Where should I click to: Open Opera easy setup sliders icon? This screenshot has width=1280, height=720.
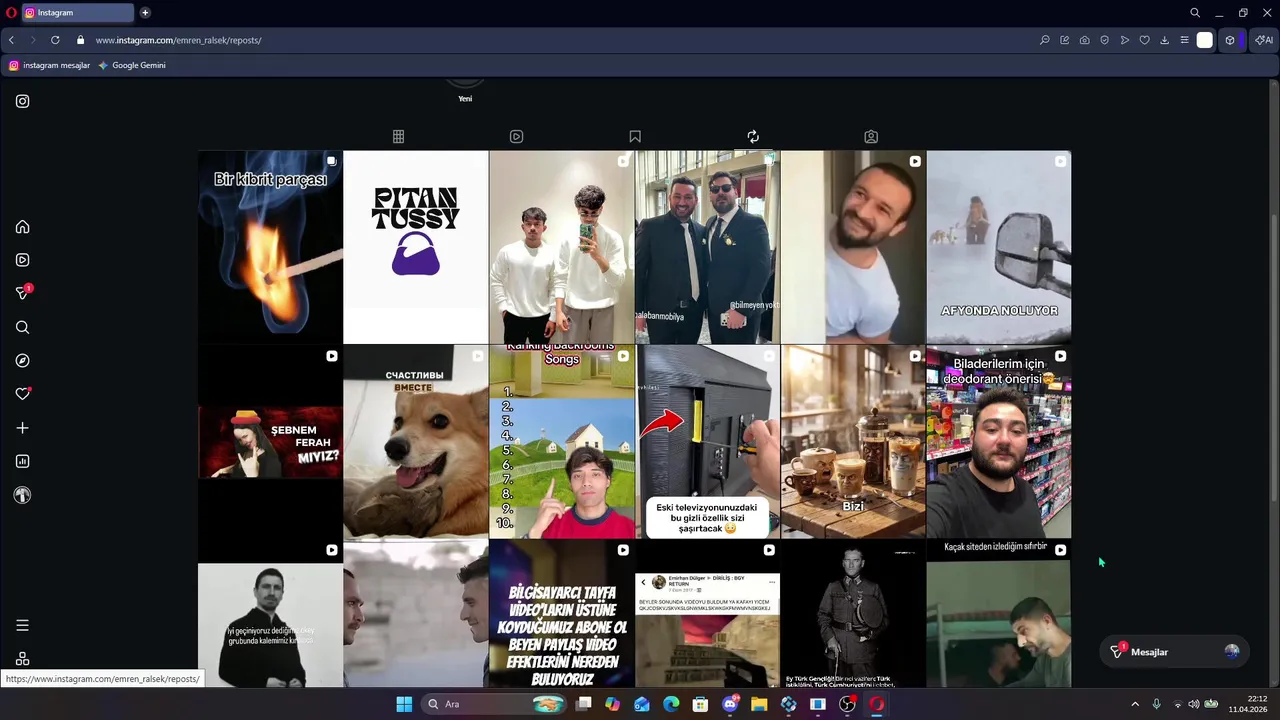tap(1184, 40)
